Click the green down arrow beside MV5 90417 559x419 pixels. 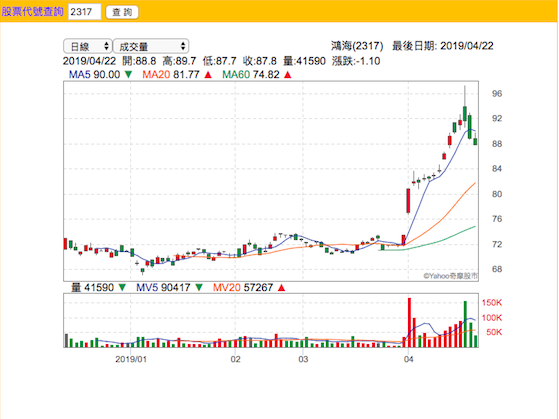(199, 287)
